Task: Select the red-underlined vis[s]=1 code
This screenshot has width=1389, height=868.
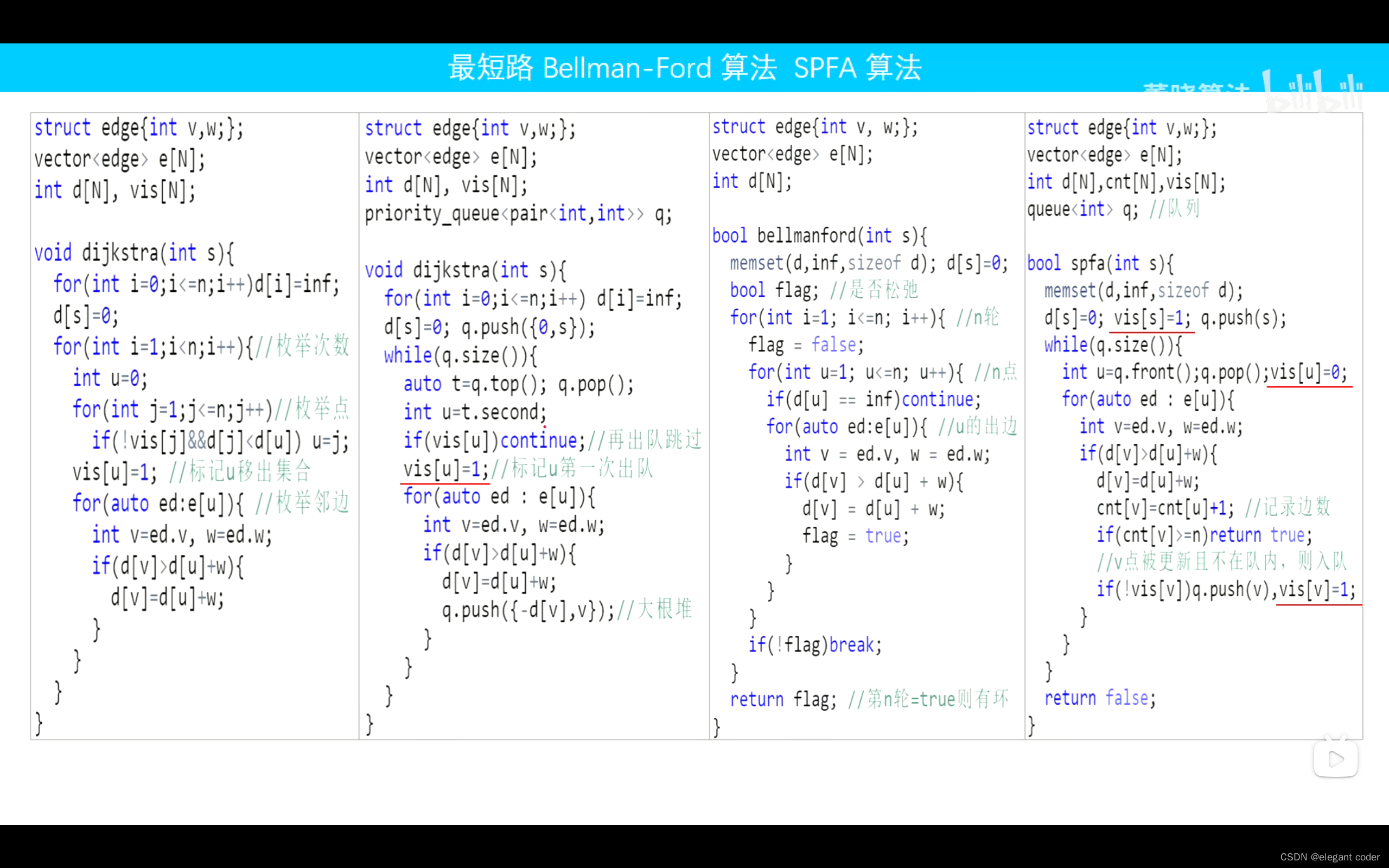Action: coord(1151,317)
